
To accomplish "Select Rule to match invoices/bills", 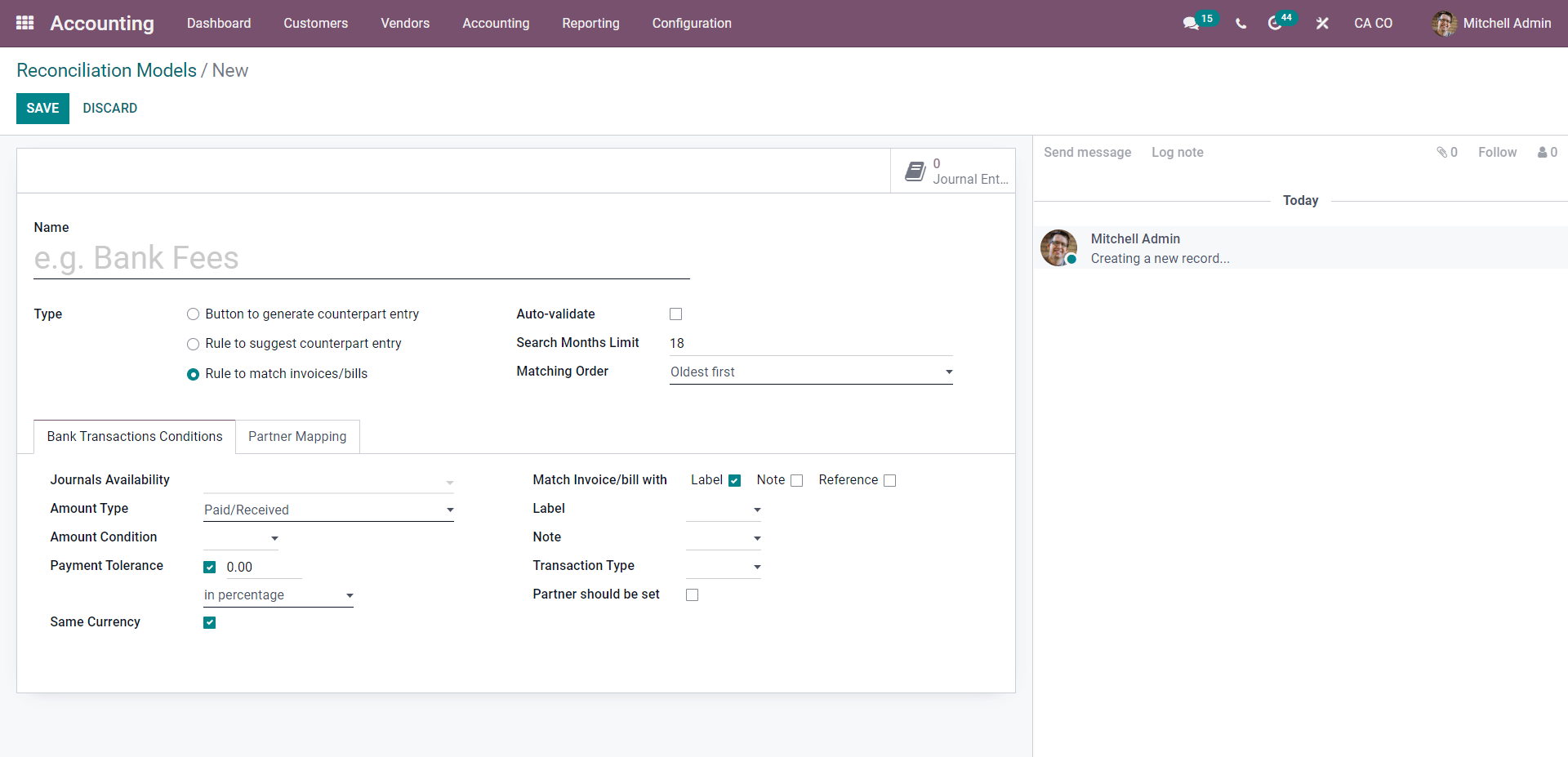I will [x=194, y=374].
